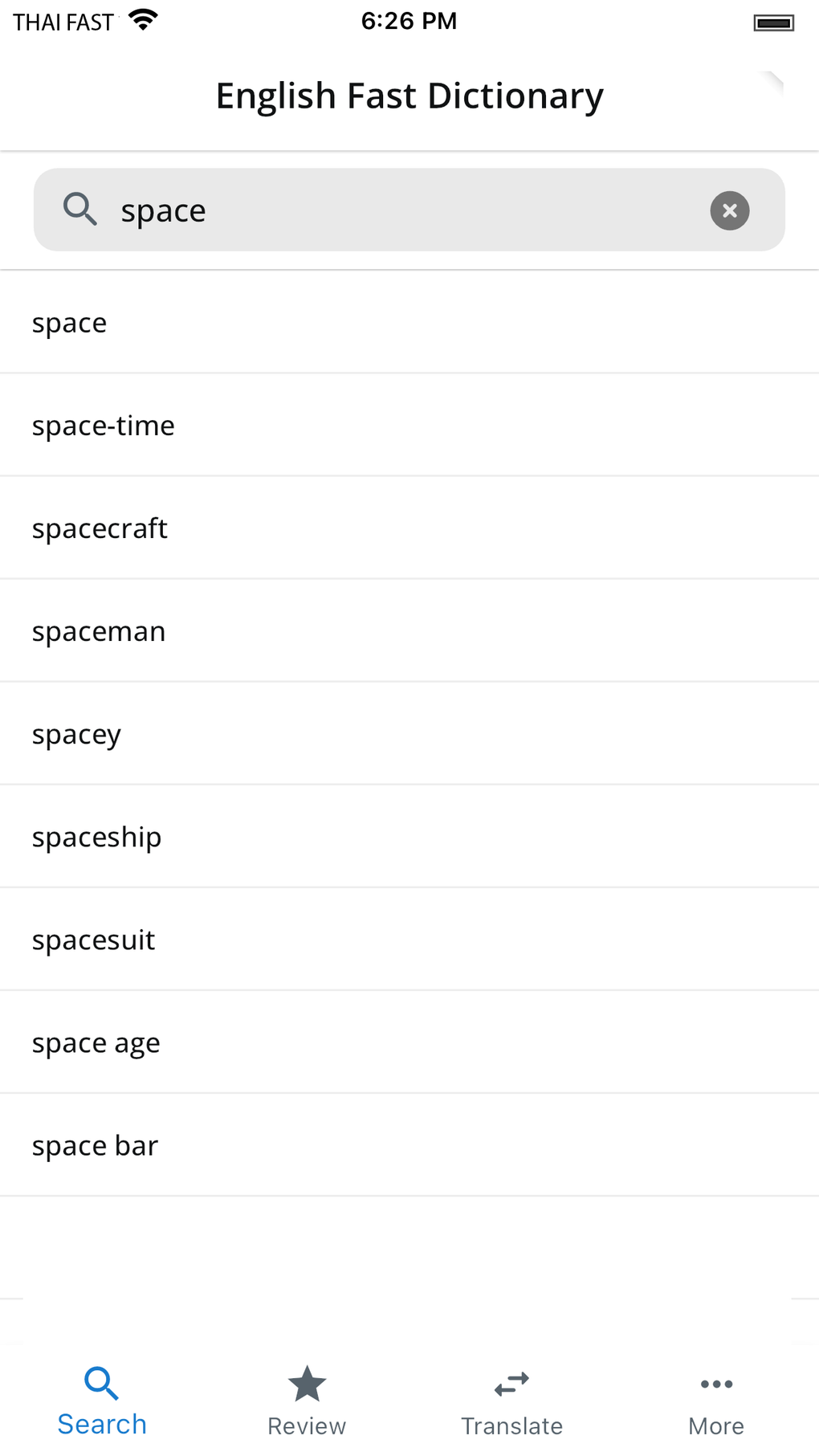819x1456 pixels.
Task: Open the 'space bar' entry
Action: point(95,1145)
